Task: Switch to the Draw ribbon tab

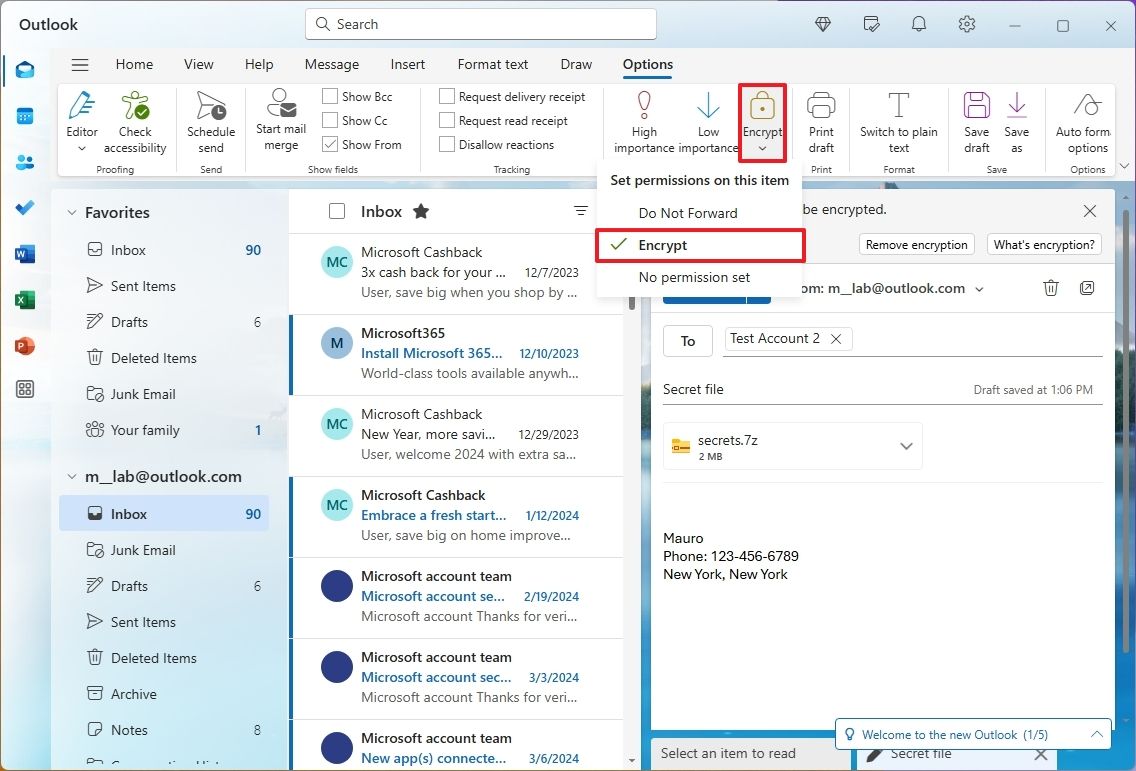Action: [x=576, y=64]
